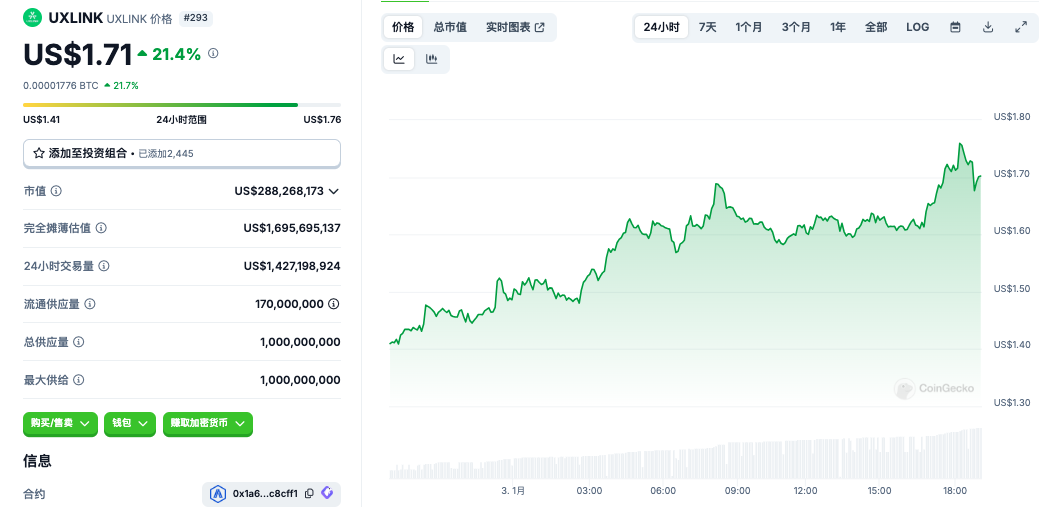Click the blue chain logo in contract chip

click(x=218, y=494)
